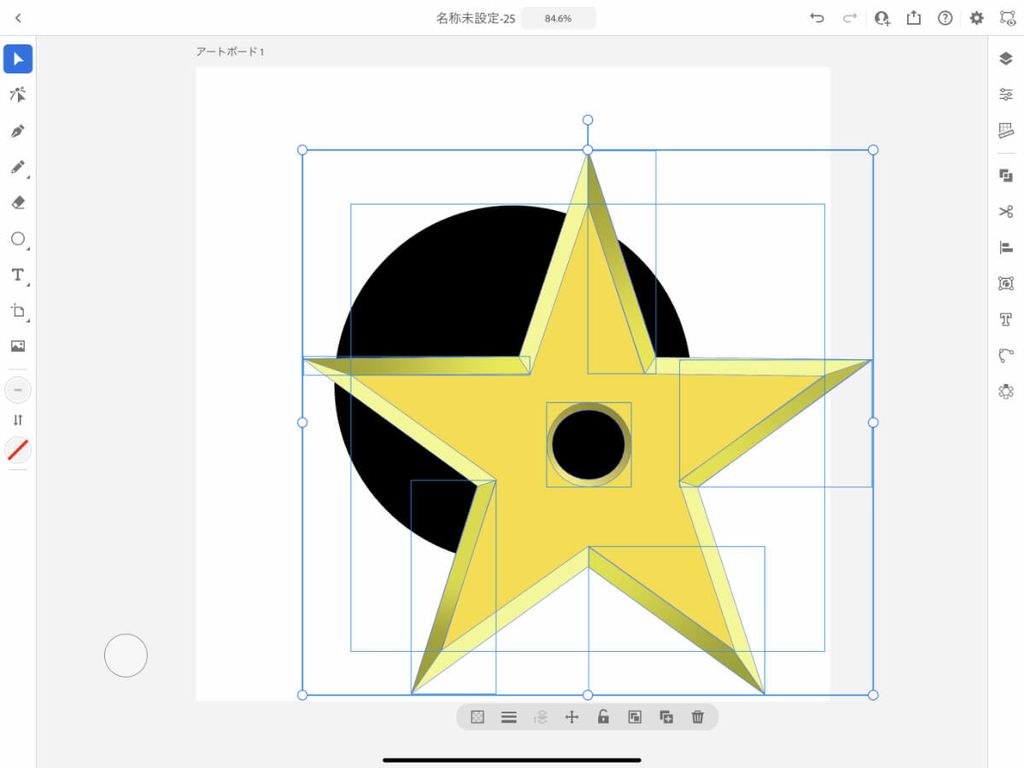Tap the move icon in context bar
This screenshot has width=1024, height=768.
[x=571, y=717]
